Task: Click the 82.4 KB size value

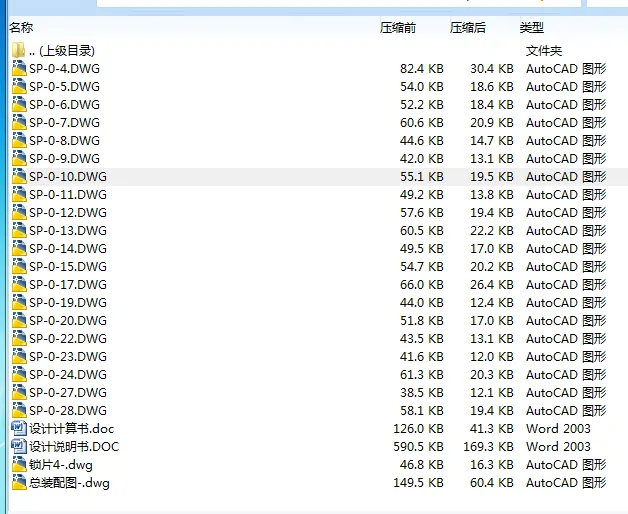Action: (x=422, y=69)
